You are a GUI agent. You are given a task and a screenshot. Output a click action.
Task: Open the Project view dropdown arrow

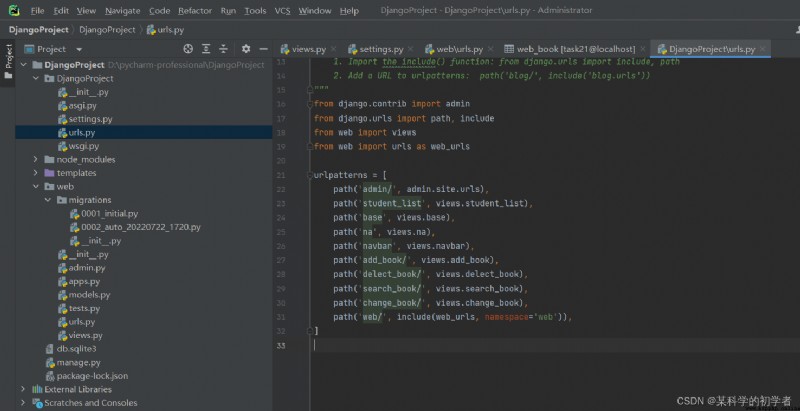[x=79, y=49]
